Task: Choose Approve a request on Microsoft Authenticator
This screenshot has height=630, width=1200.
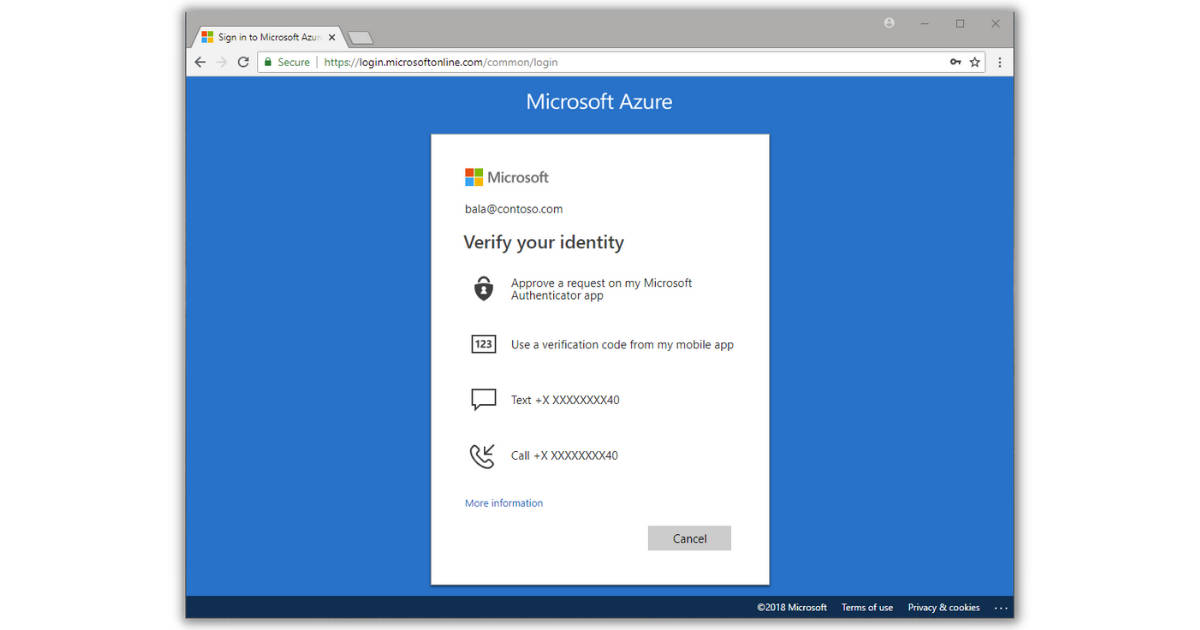Action: [601, 289]
